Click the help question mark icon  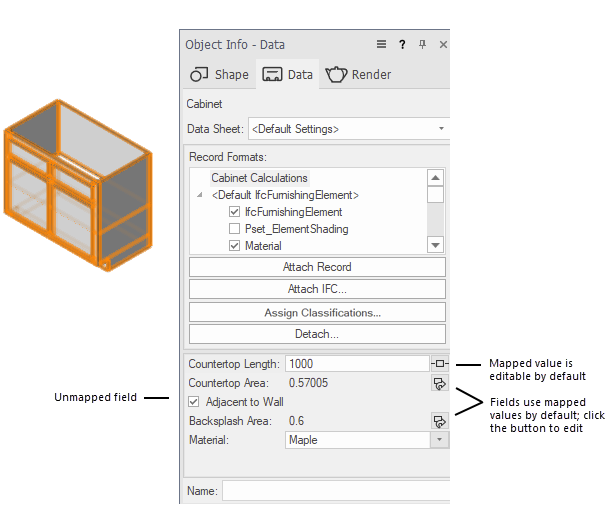pos(402,44)
